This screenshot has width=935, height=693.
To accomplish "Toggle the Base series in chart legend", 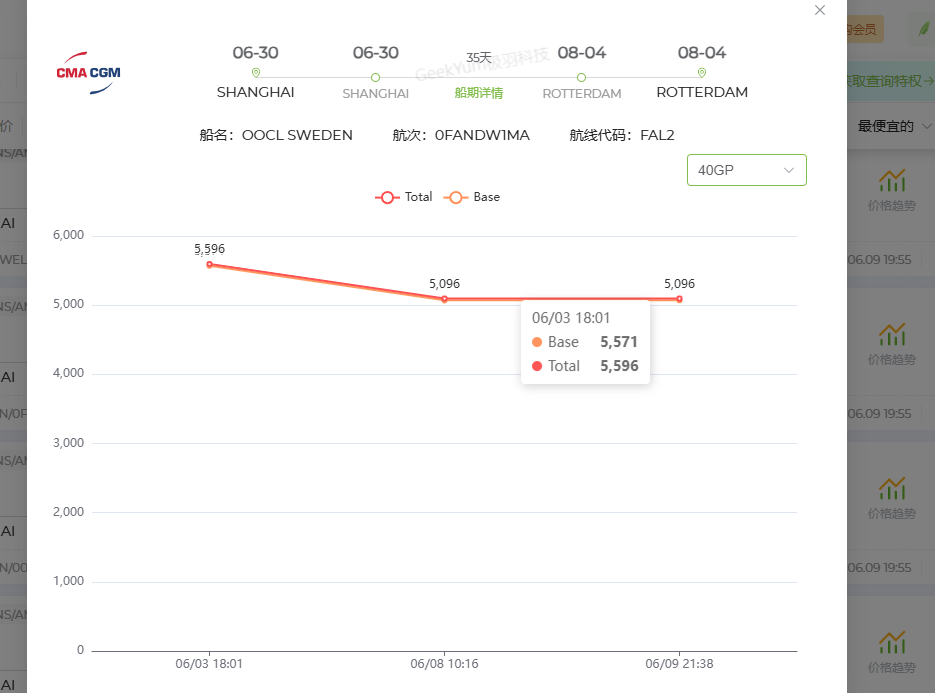I will coord(472,197).
